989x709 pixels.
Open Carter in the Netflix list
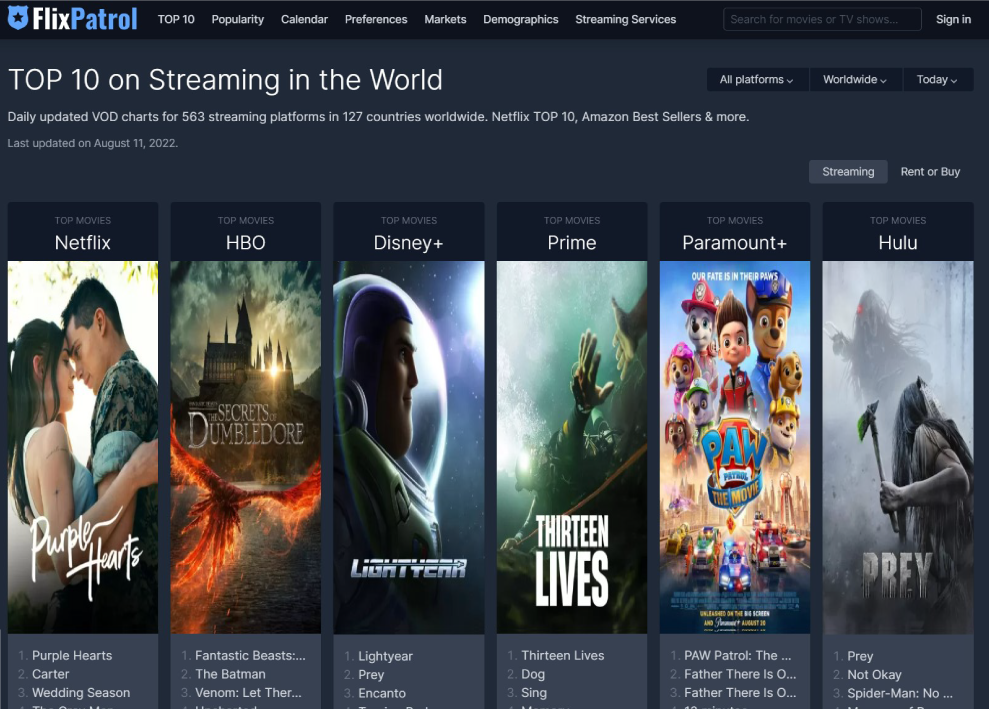[x=50, y=674]
